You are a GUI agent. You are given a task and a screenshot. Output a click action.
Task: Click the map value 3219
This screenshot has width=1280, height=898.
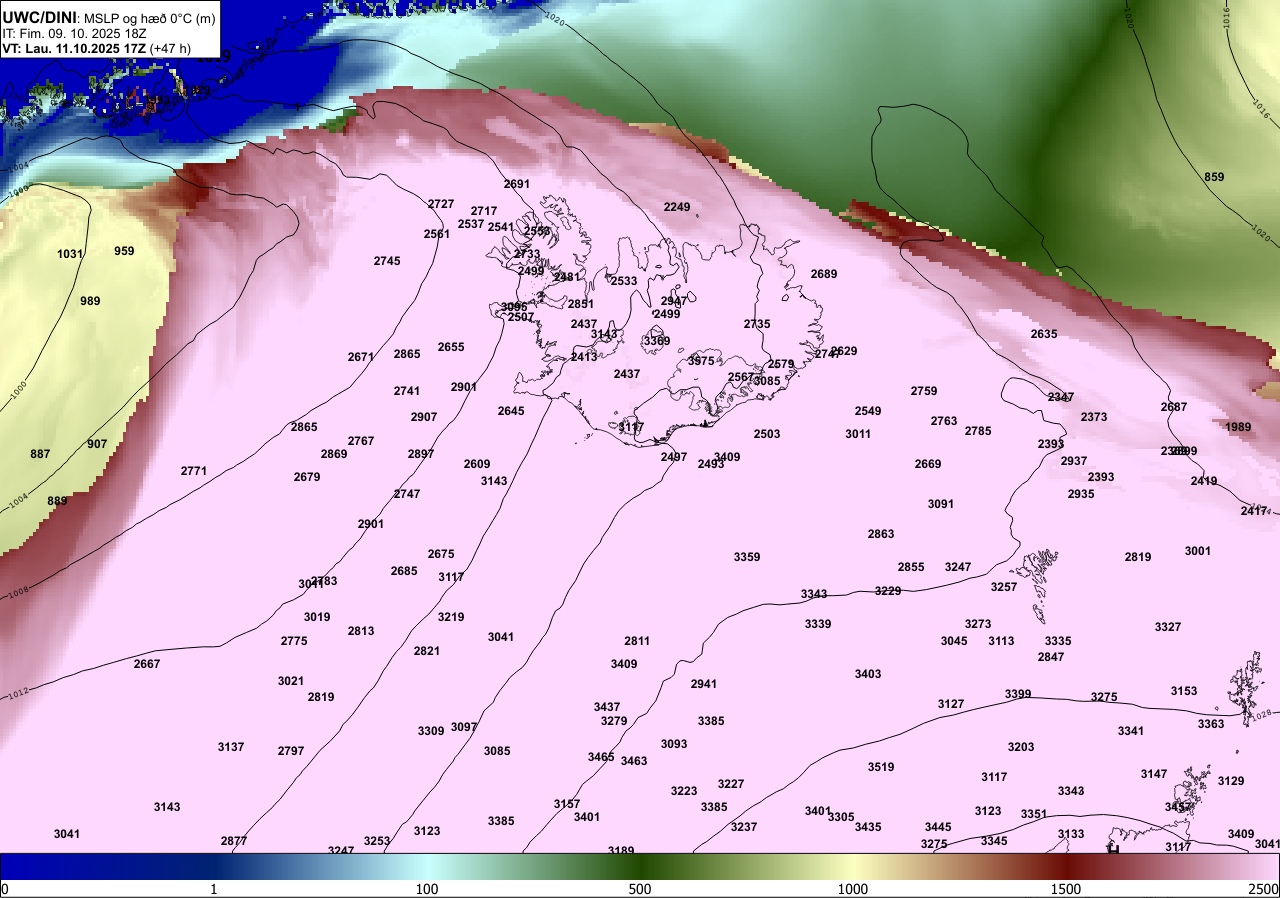pos(451,617)
